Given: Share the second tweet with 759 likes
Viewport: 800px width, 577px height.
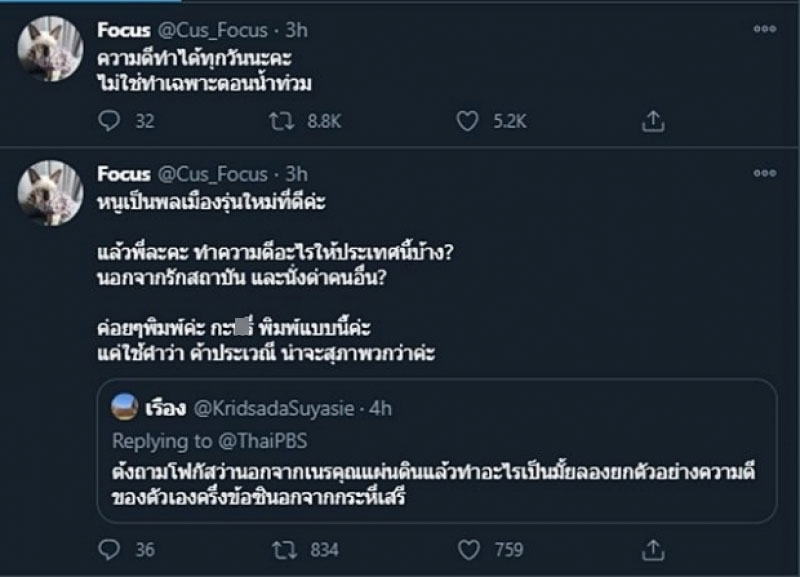Looking at the screenshot, I should [653, 549].
